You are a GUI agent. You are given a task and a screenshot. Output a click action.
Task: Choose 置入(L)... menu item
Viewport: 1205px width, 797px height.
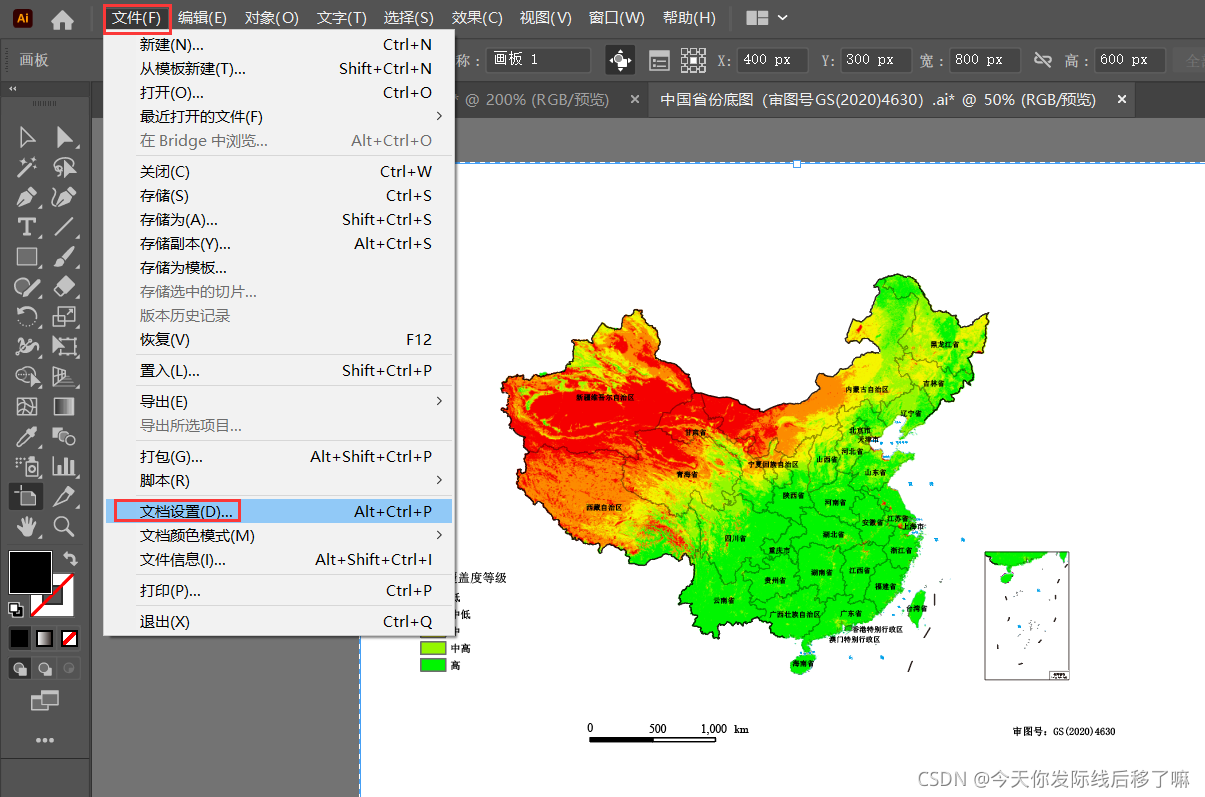point(279,370)
